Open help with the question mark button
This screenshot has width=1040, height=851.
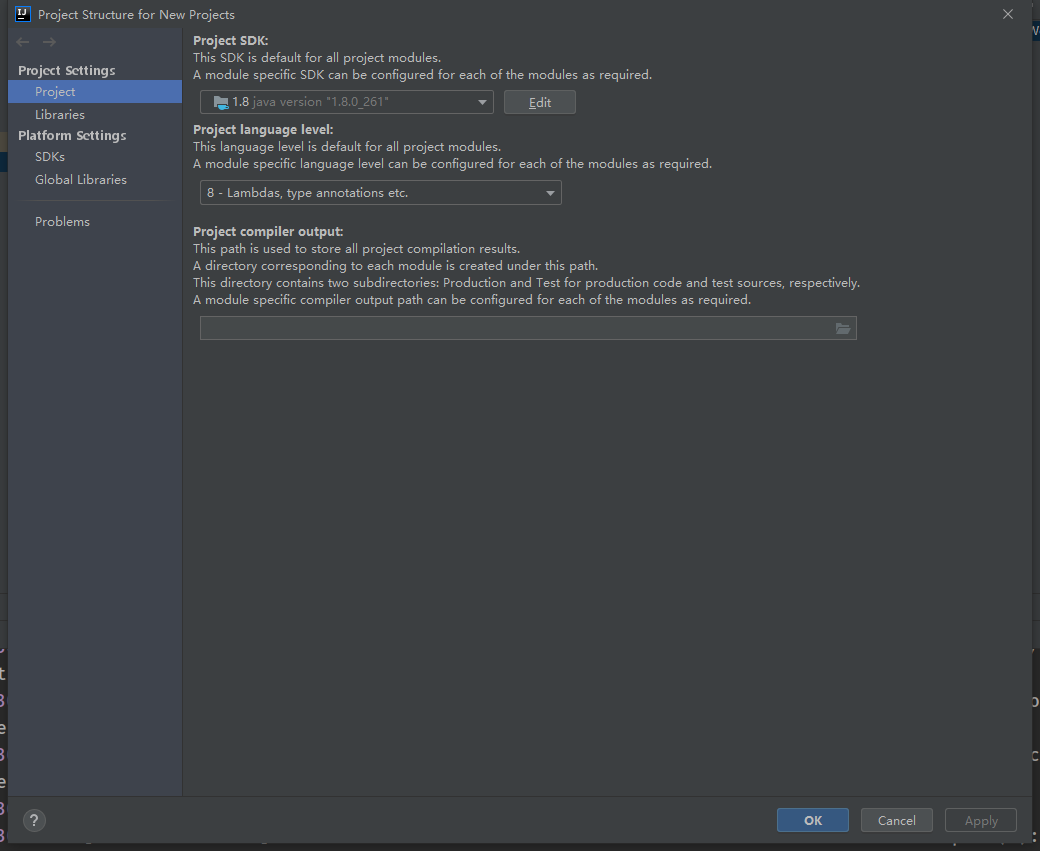[x=34, y=820]
